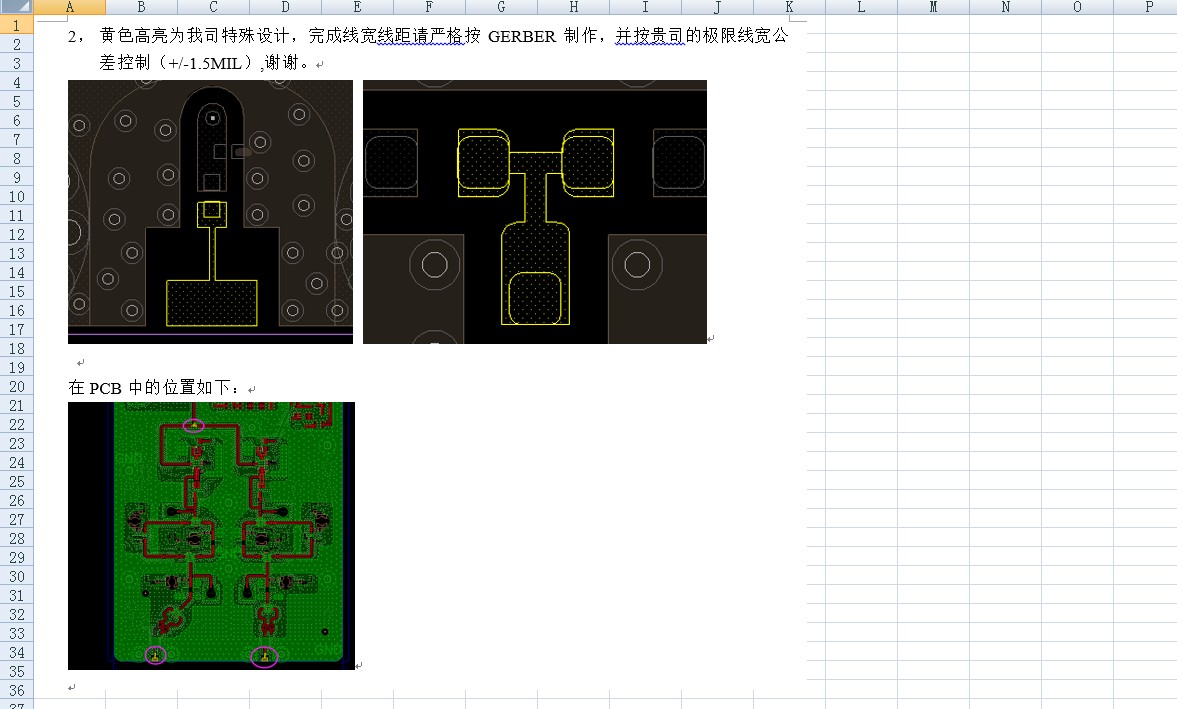The height and width of the screenshot is (709, 1177).
Task: Select row 20 header
Action: pos(17,386)
